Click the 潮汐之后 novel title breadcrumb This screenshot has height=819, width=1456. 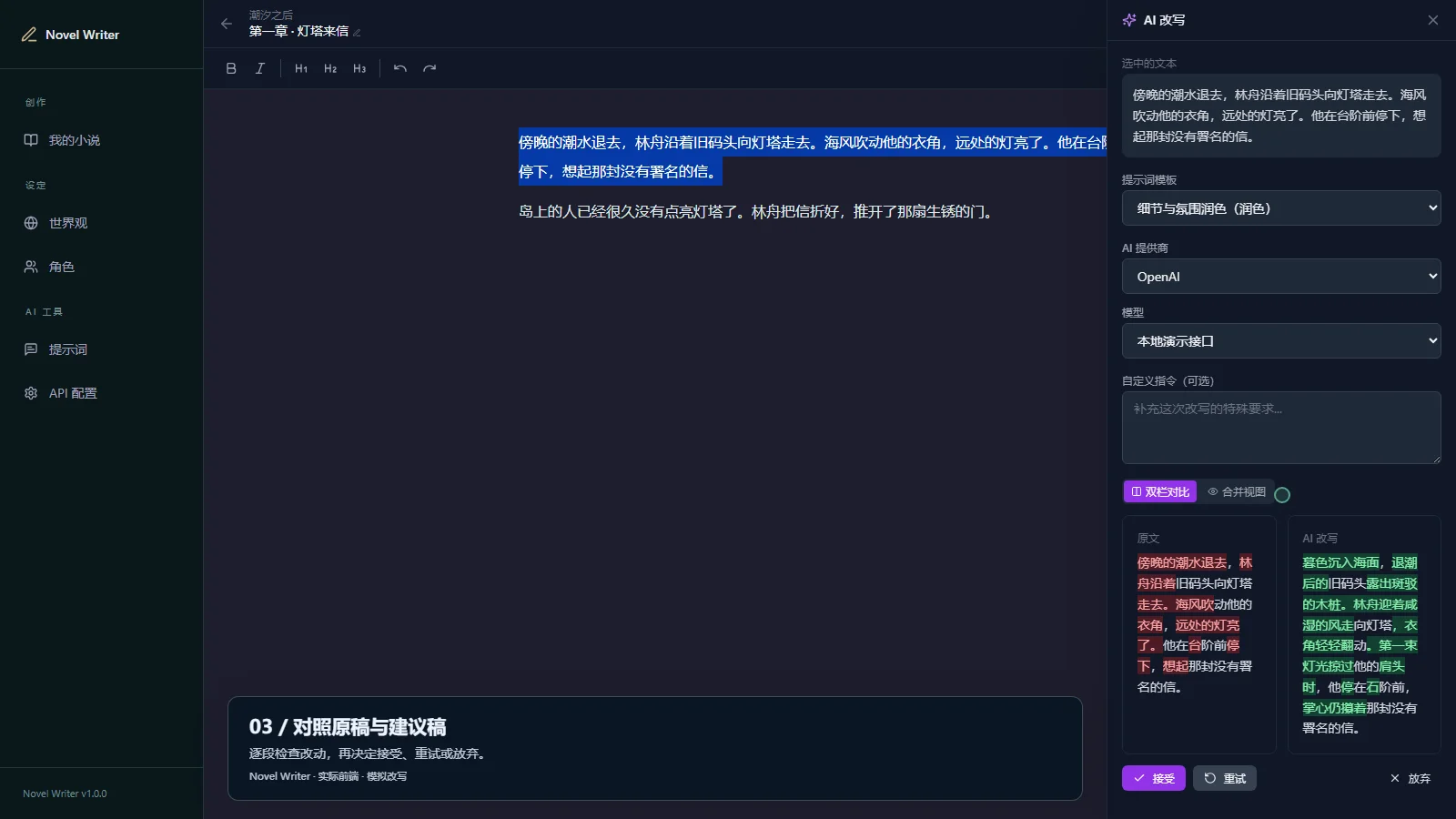coord(271,15)
